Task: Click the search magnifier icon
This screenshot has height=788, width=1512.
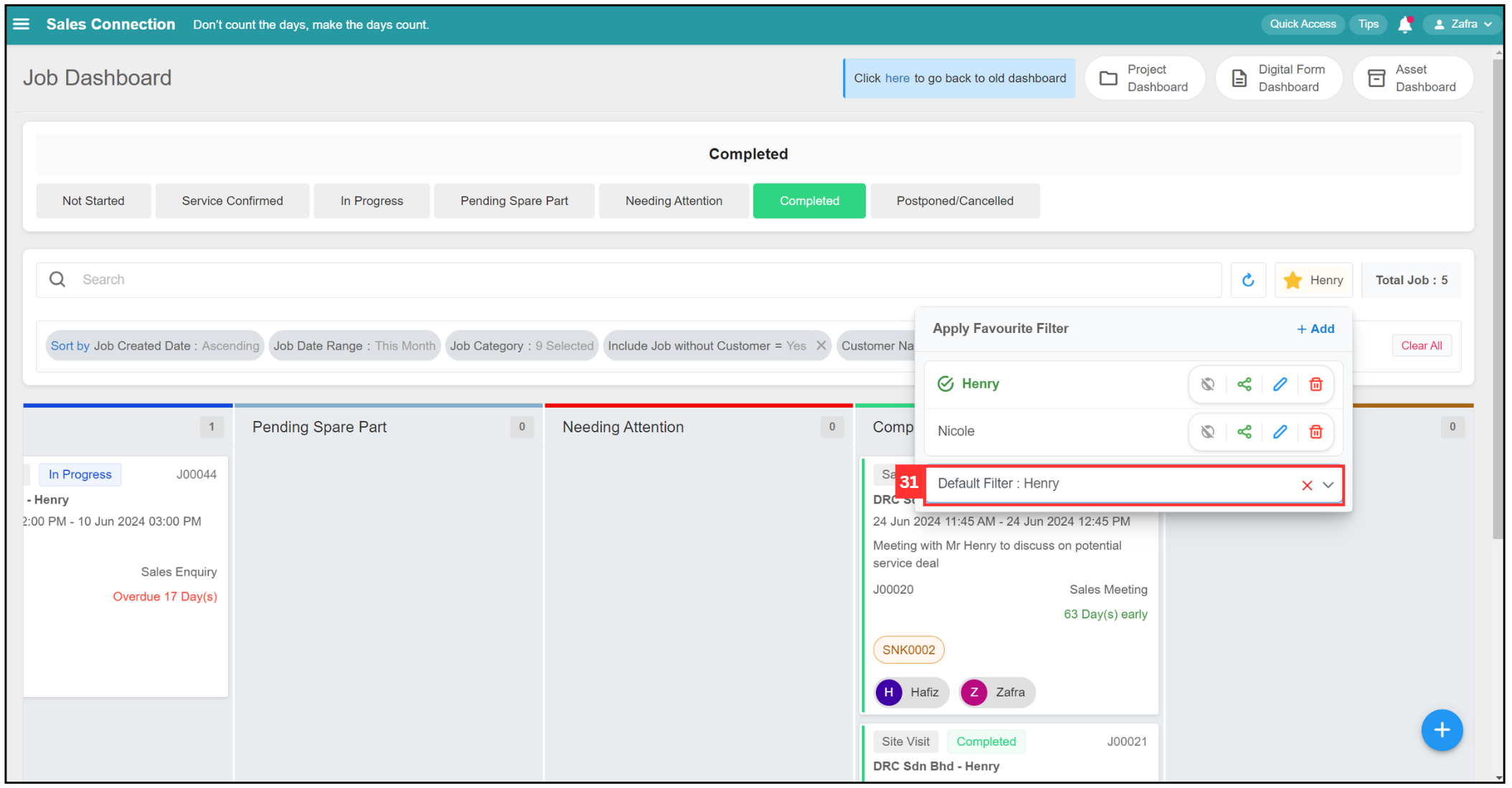Action: coord(57,279)
